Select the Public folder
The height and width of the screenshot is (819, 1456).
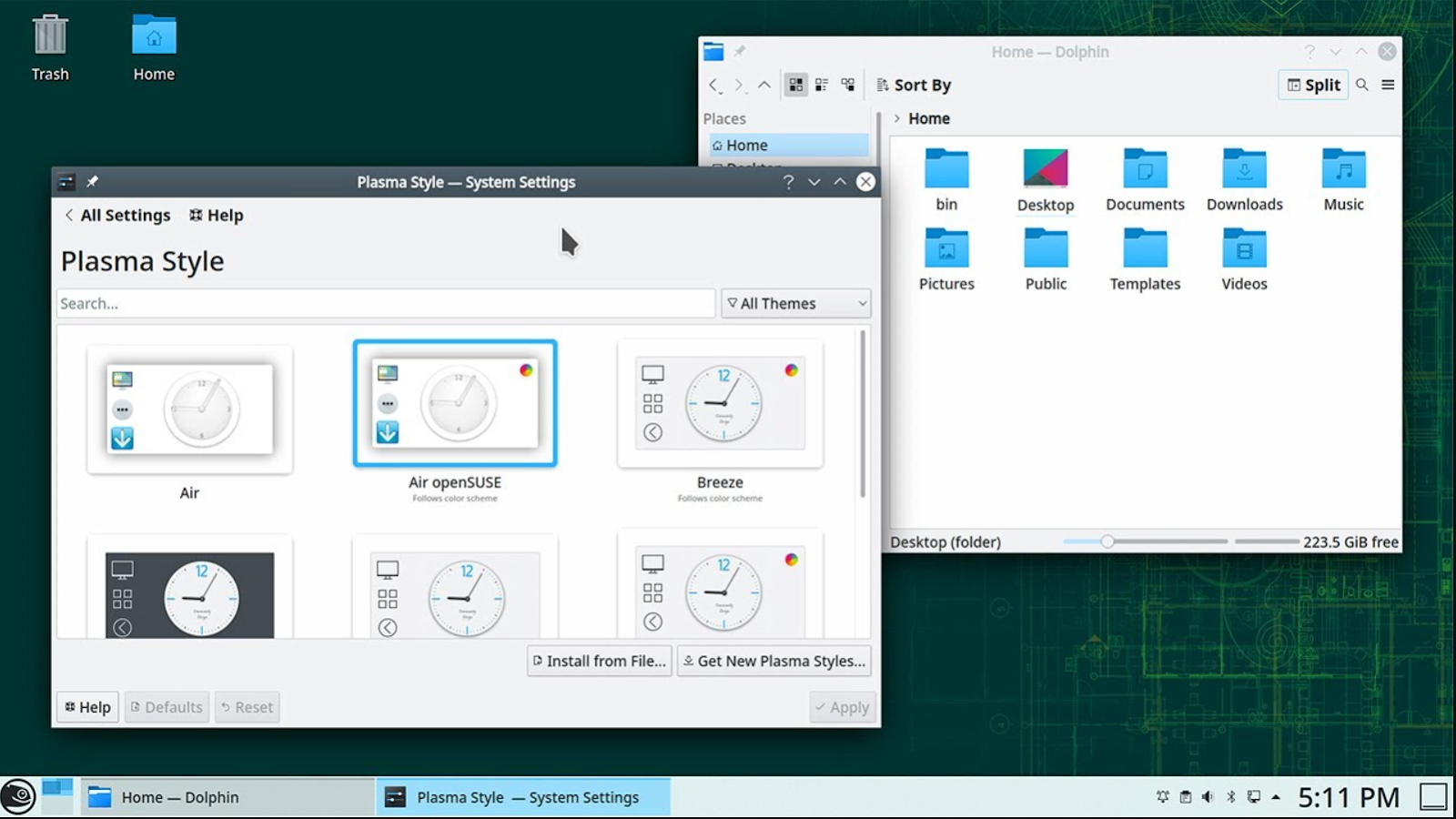1046,259
